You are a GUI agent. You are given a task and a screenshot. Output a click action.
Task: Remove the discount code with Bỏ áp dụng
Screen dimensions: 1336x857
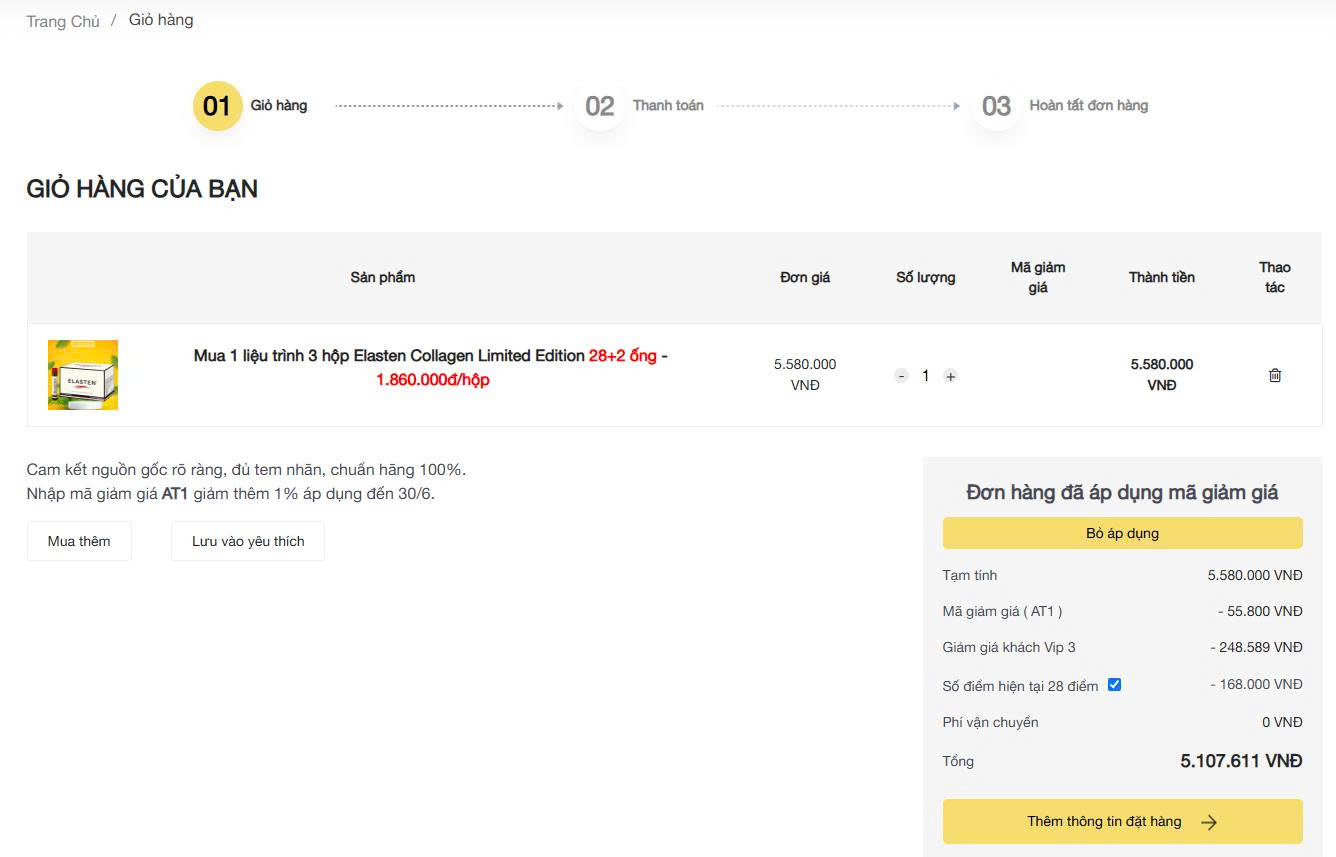pos(1122,533)
